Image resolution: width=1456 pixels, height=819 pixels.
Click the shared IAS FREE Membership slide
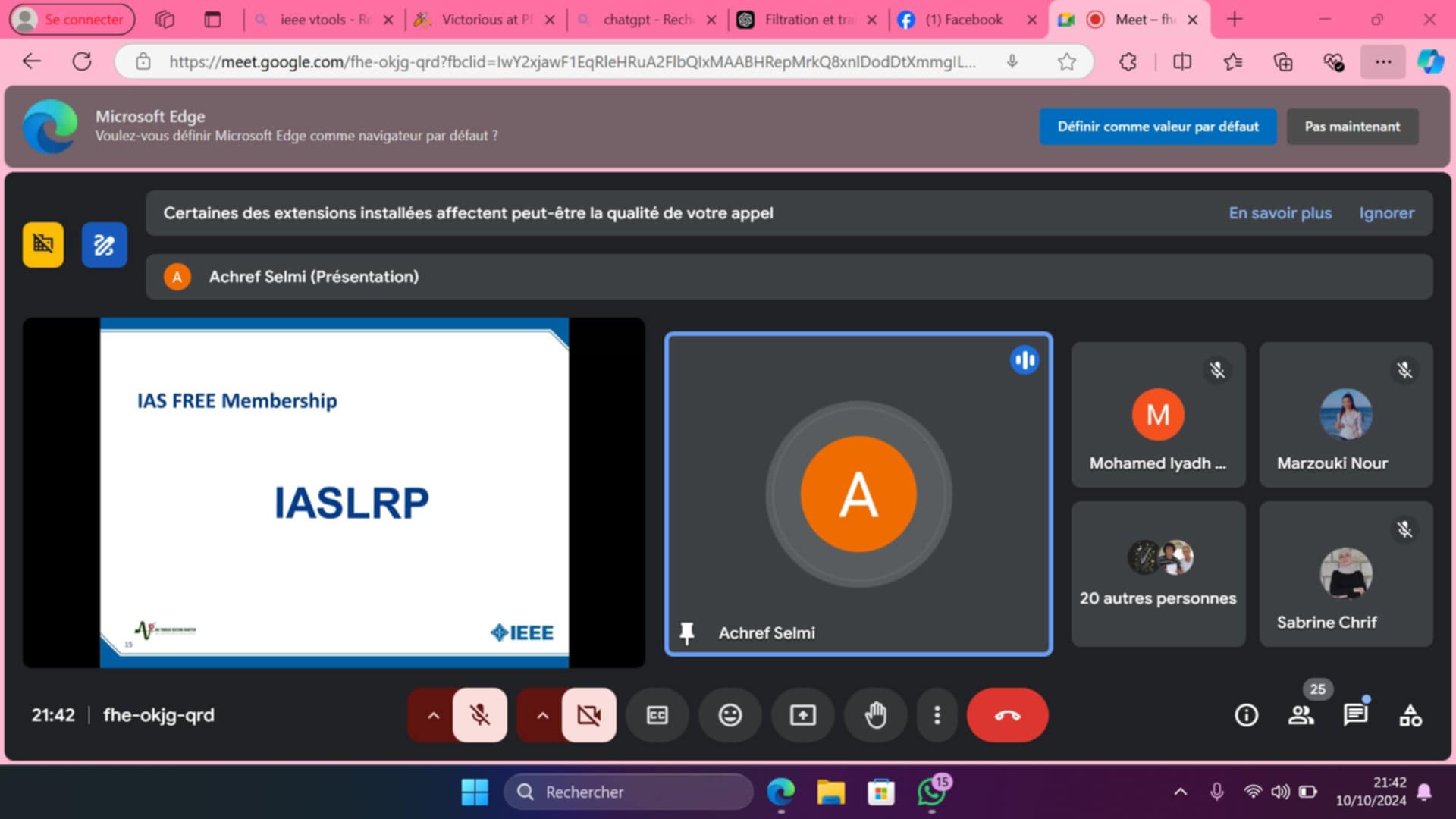point(334,493)
